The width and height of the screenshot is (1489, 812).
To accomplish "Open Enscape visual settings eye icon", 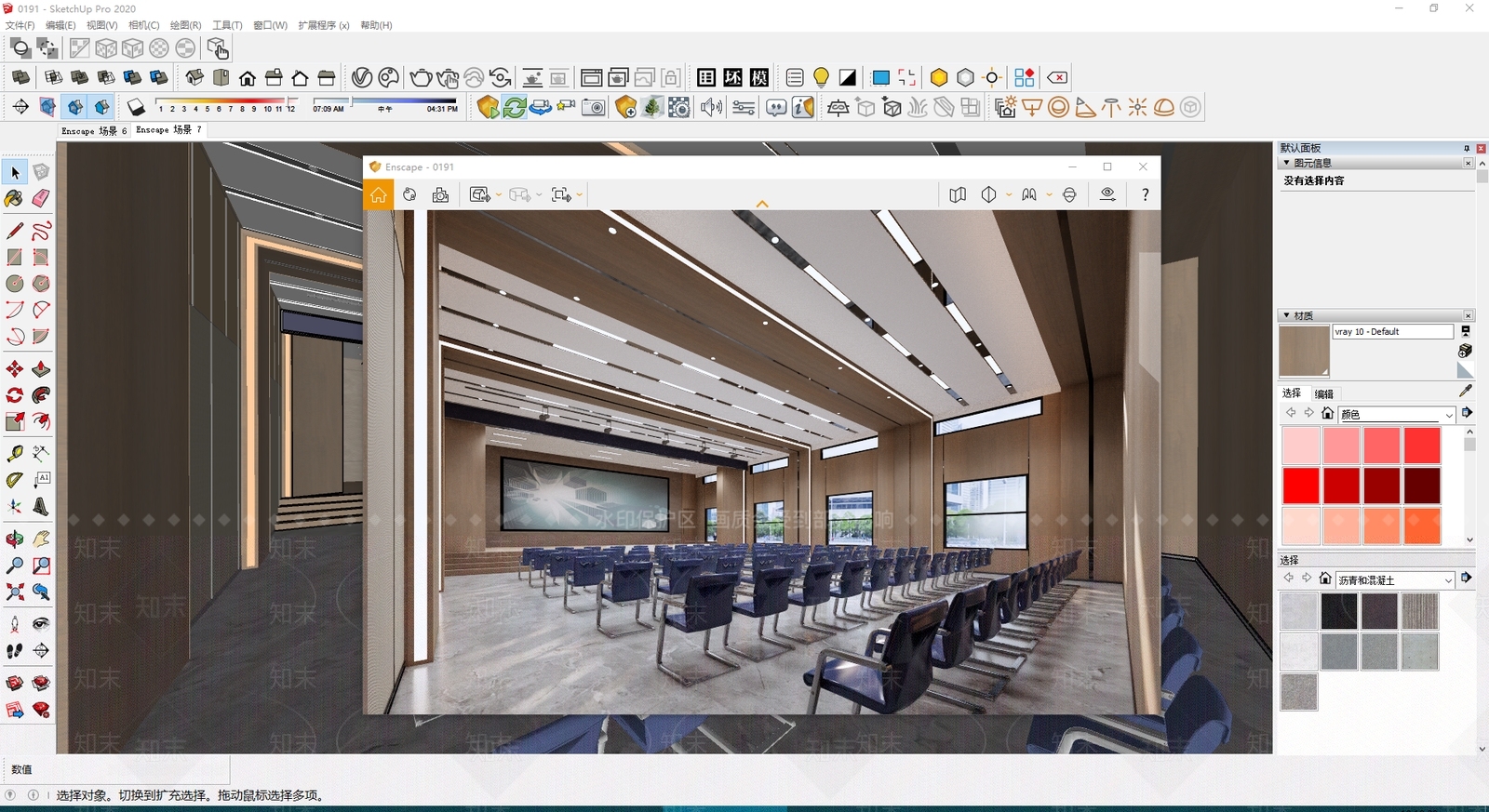I will pyautogui.click(x=1107, y=194).
